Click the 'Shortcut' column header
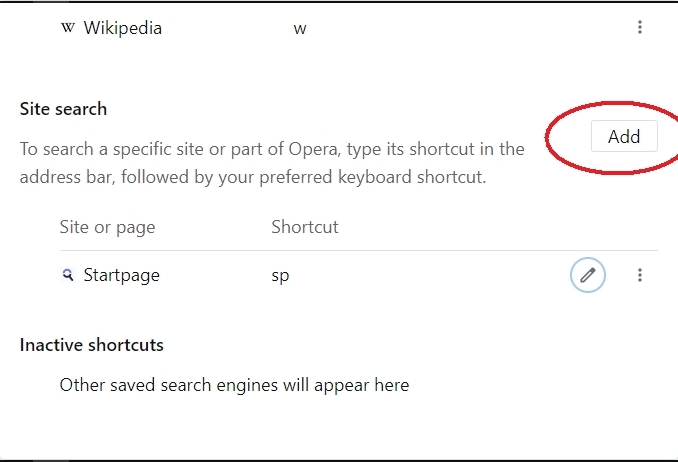Viewport: 678px width, 462px height. 305,227
